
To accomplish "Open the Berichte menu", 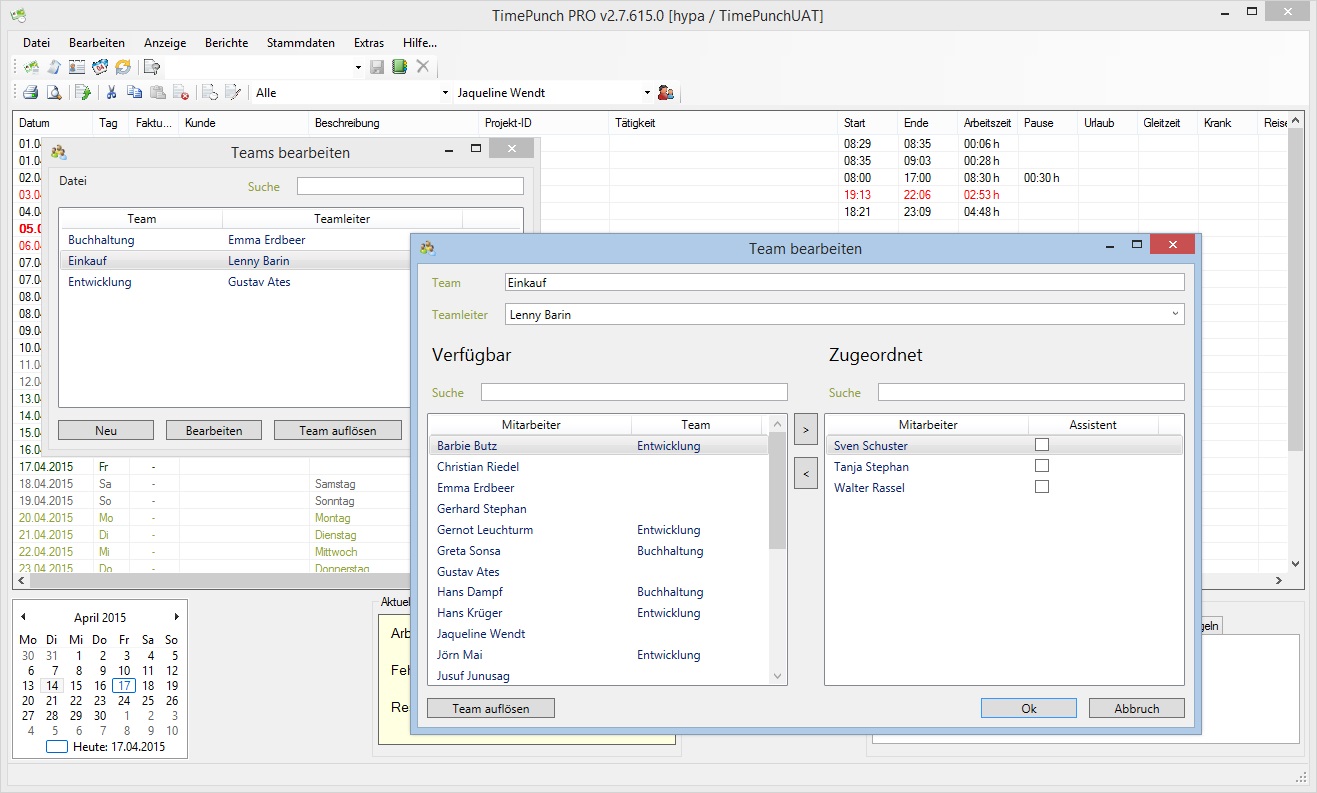I will [x=227, y=43].
